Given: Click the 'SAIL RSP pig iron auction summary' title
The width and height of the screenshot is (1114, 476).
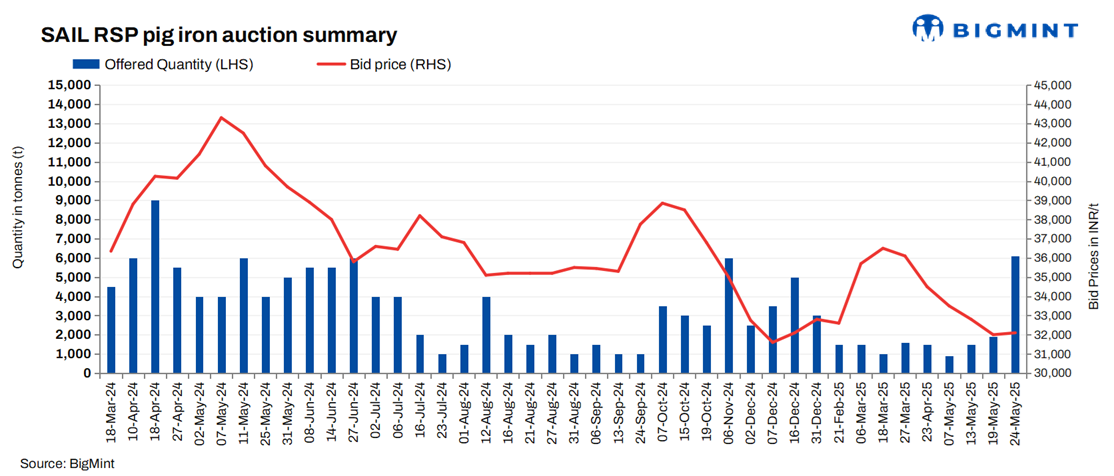Looking at the screenshot, I should 219,35.
